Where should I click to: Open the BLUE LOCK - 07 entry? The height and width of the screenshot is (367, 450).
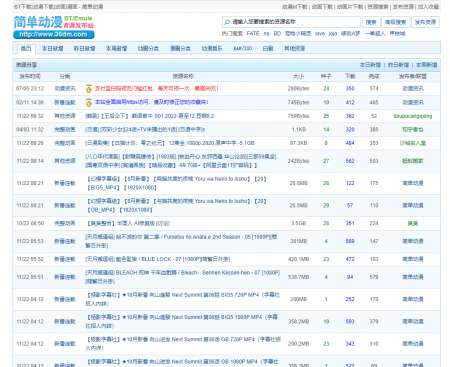pyautogui.click(x=157, y=259)
